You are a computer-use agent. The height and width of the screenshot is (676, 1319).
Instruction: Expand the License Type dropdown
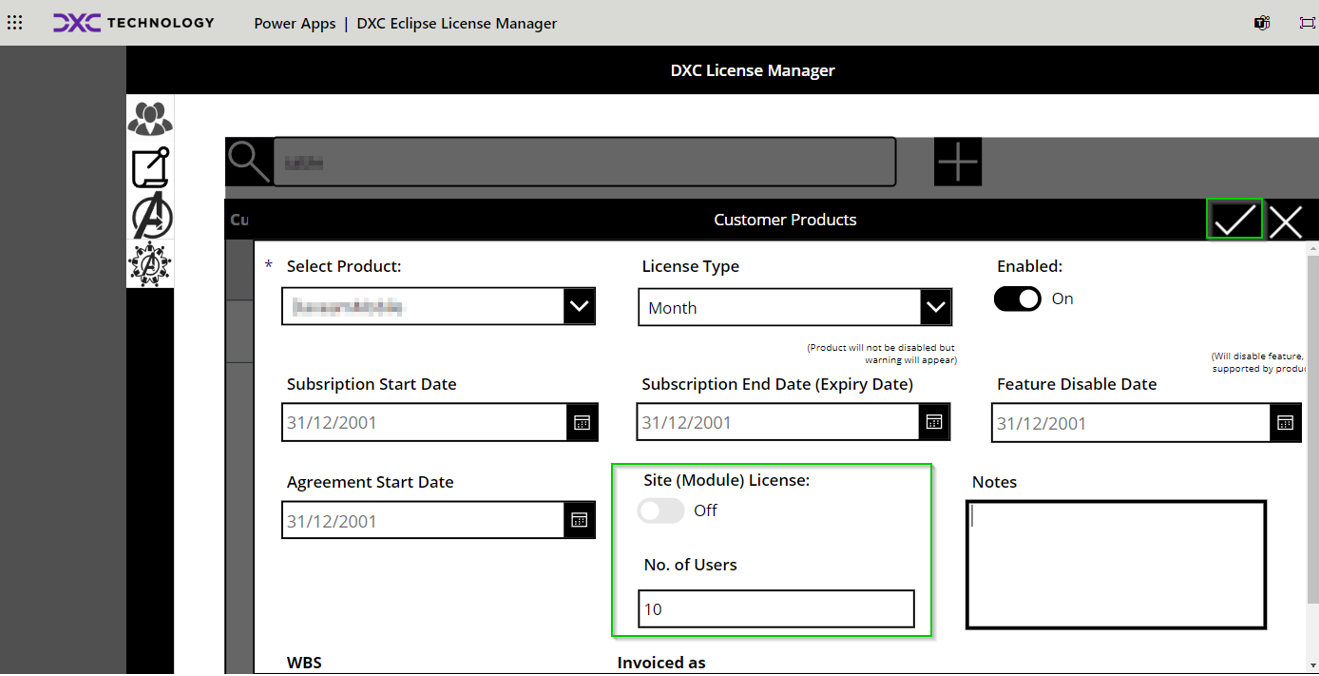pos(935,307)
